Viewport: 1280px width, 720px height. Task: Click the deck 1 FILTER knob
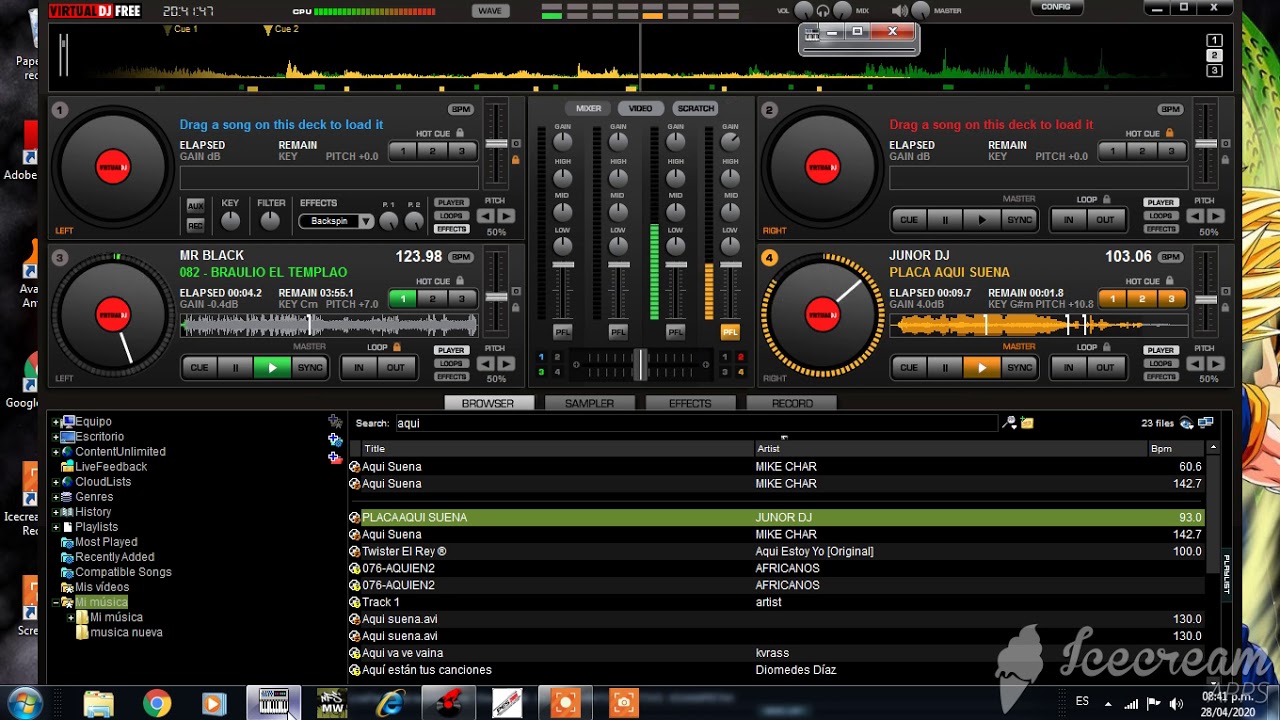(x=271, y=221)
